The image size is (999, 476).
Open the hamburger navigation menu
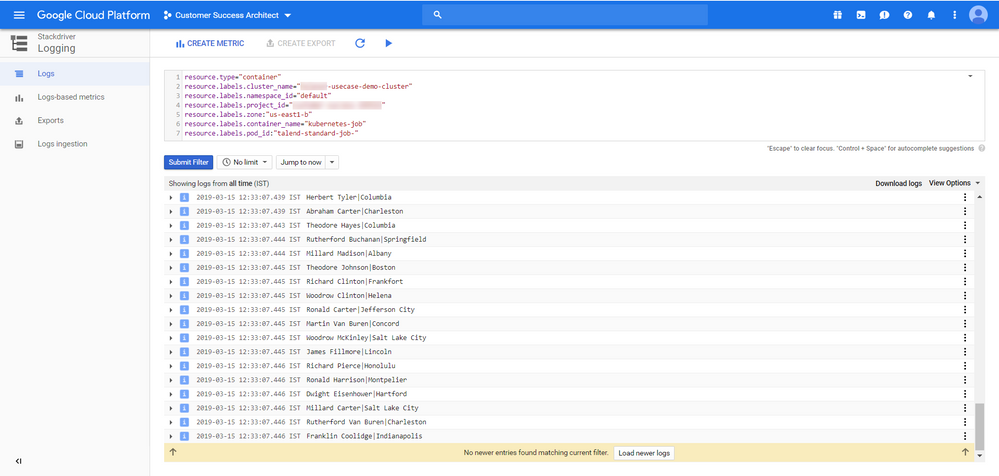click(x=18, y=15)
